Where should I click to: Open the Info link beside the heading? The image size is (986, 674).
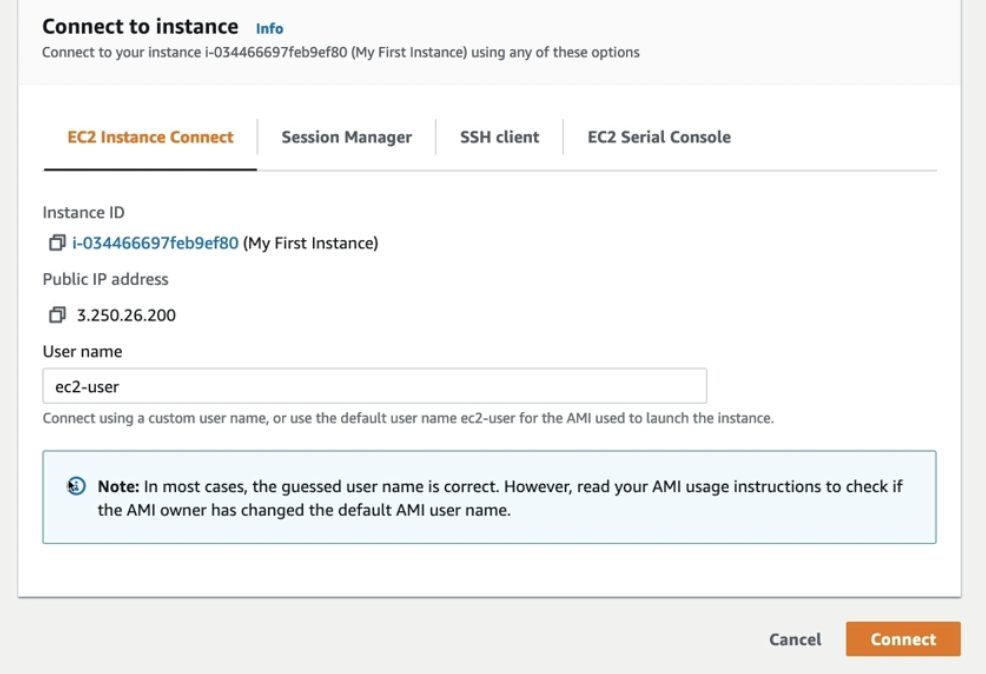[269, 28]
